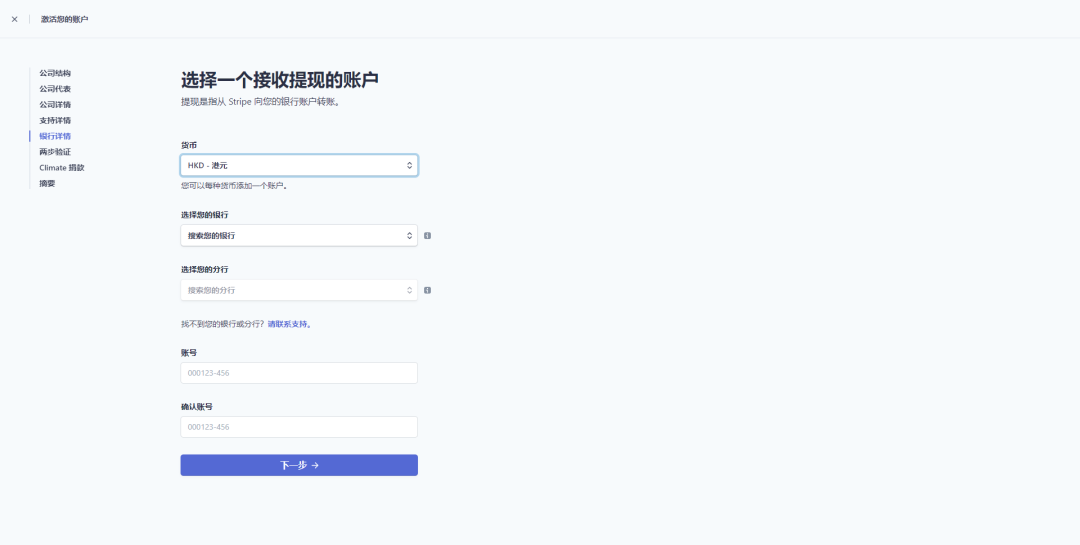
Task: Click info icon beside branch selector
Action: (427, 290)
